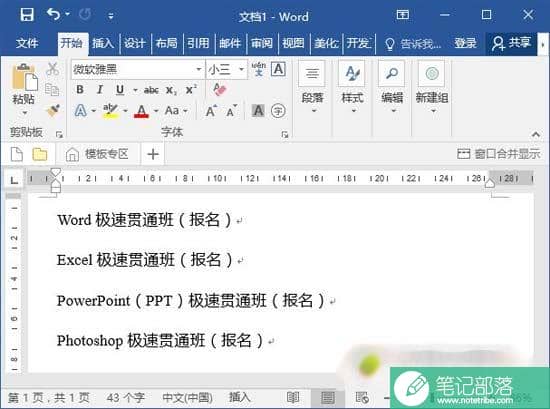
Task: Click the 登录 sign-in link
Action: pos(465,43)
